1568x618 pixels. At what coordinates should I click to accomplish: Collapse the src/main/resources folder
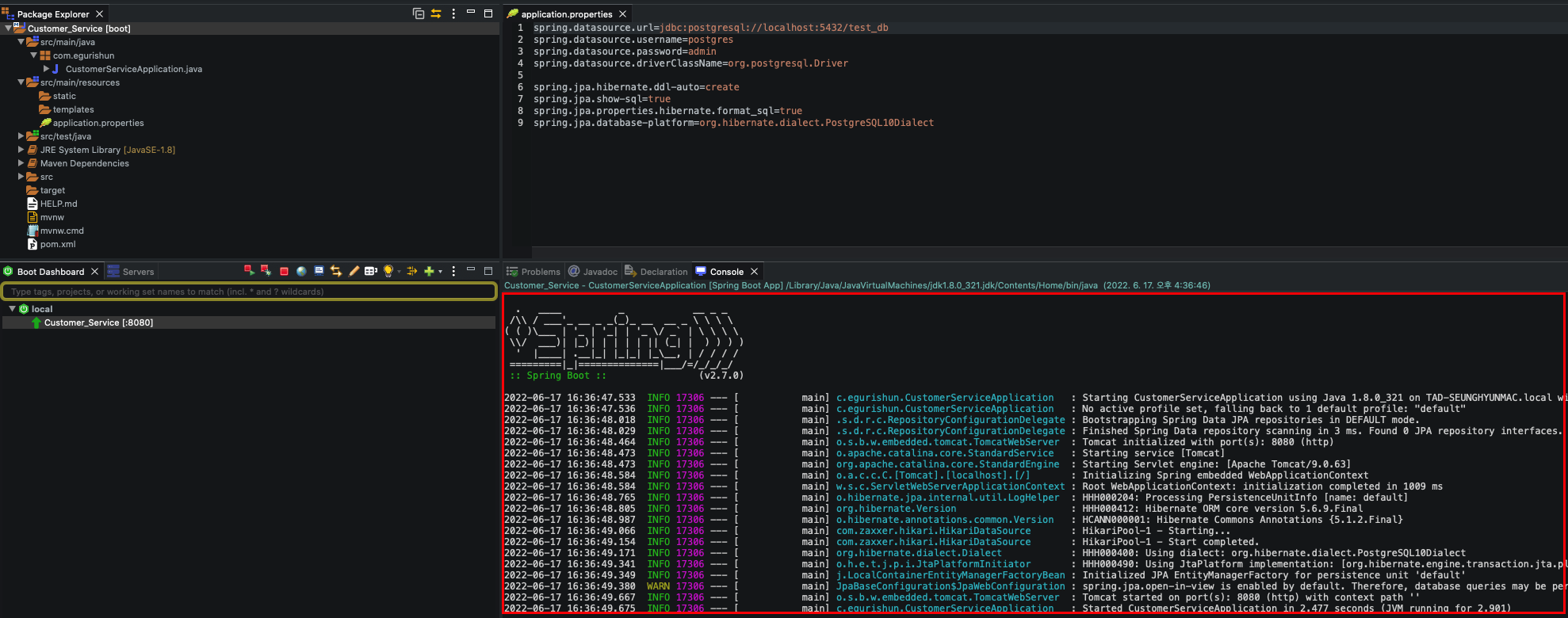[21, 82]
